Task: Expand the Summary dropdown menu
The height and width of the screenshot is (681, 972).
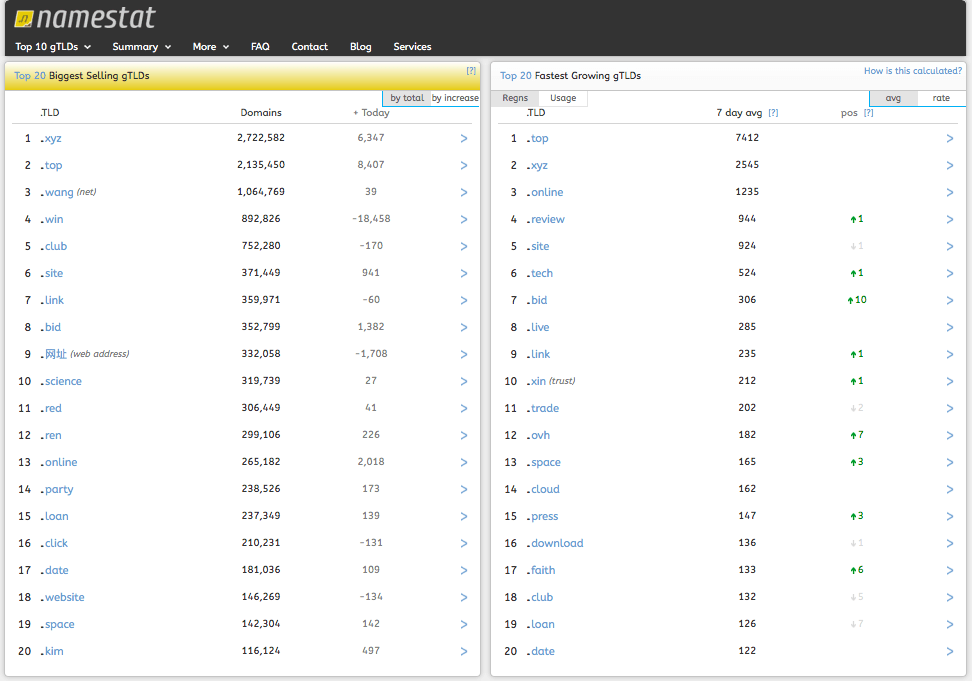Action: [141, 46]
